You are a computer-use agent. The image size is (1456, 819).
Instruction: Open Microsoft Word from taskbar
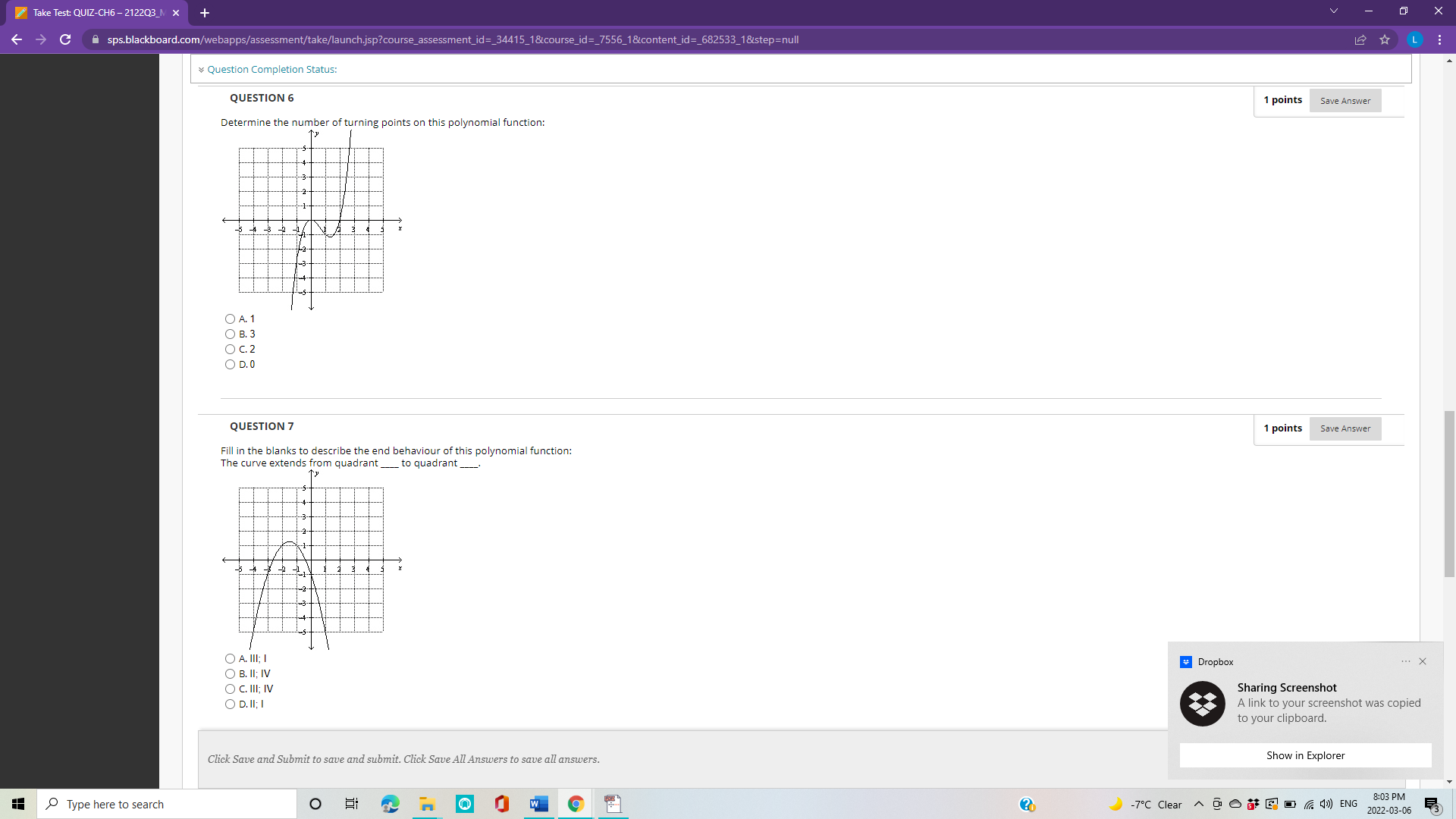(538, 804)
